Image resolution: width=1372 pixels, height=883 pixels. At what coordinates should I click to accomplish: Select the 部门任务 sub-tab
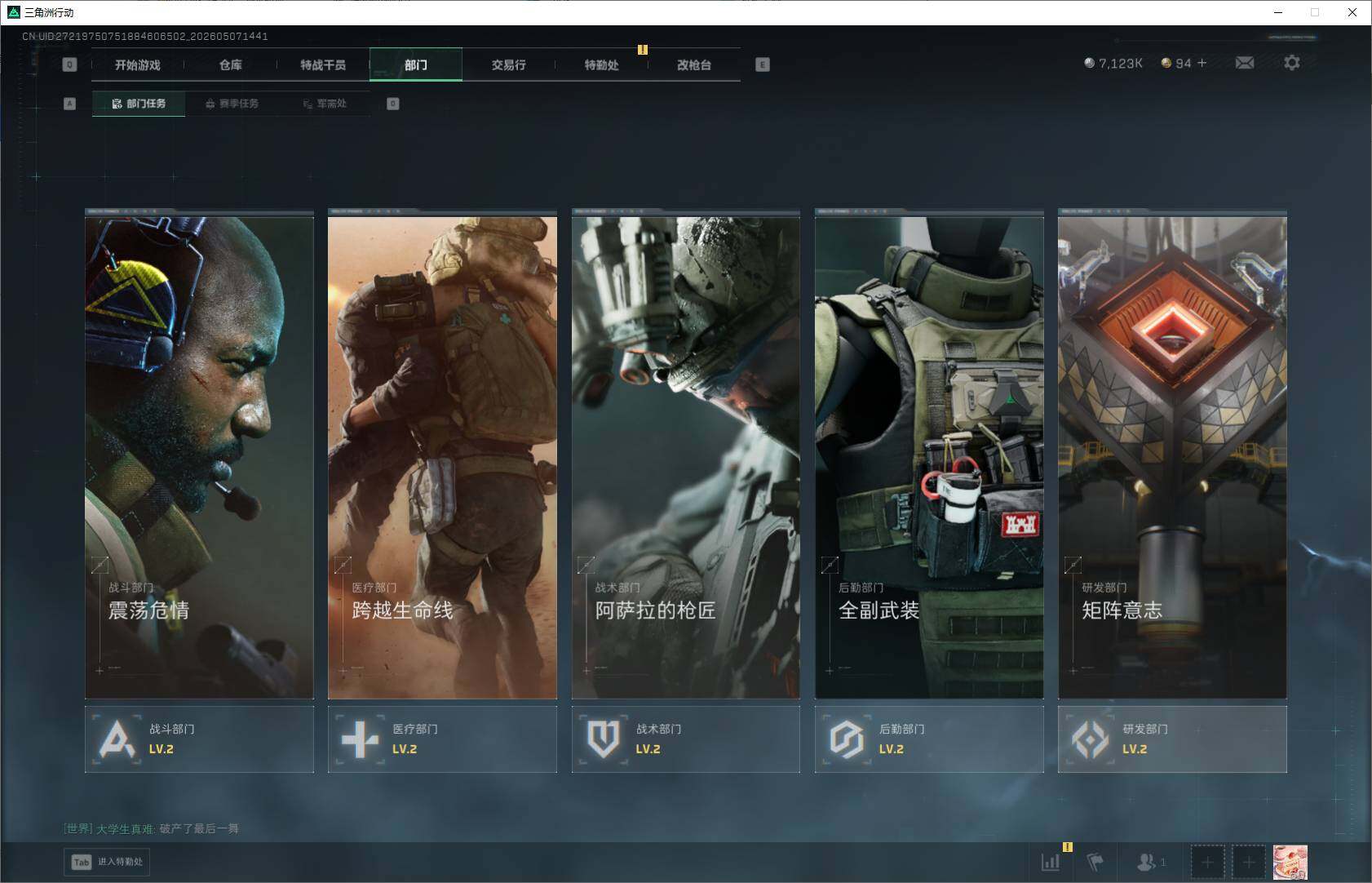tap(139, 104)
